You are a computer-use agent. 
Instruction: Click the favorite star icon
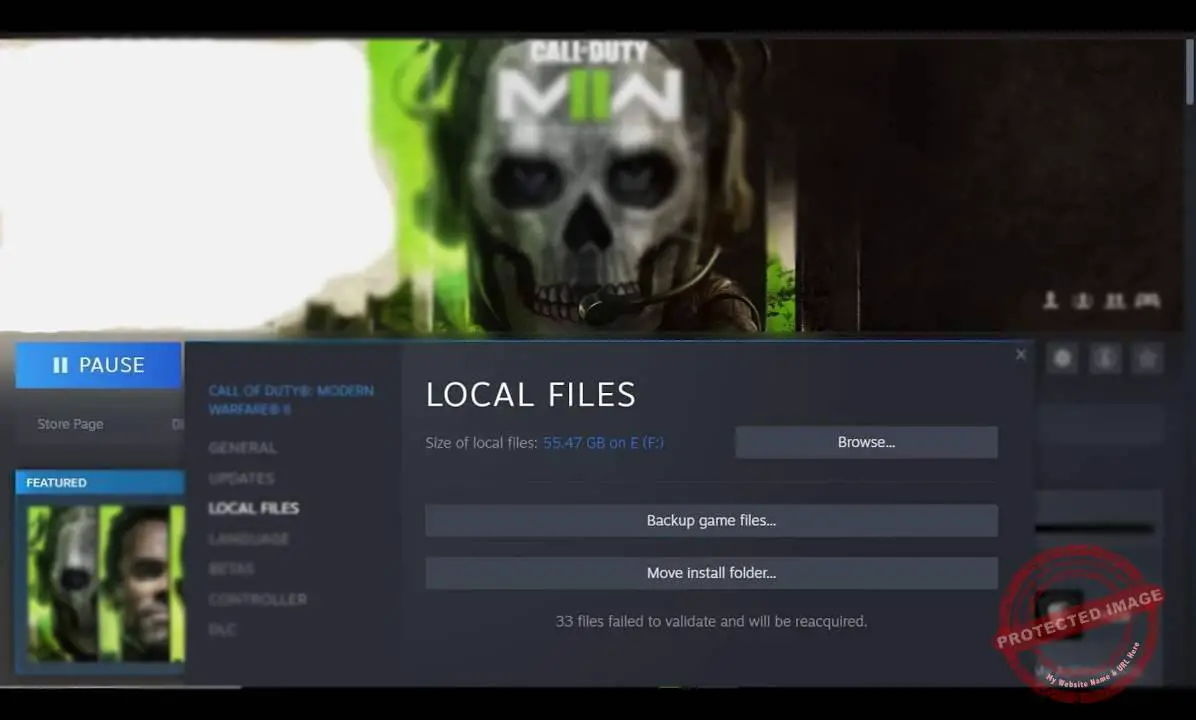(1149, 358)
